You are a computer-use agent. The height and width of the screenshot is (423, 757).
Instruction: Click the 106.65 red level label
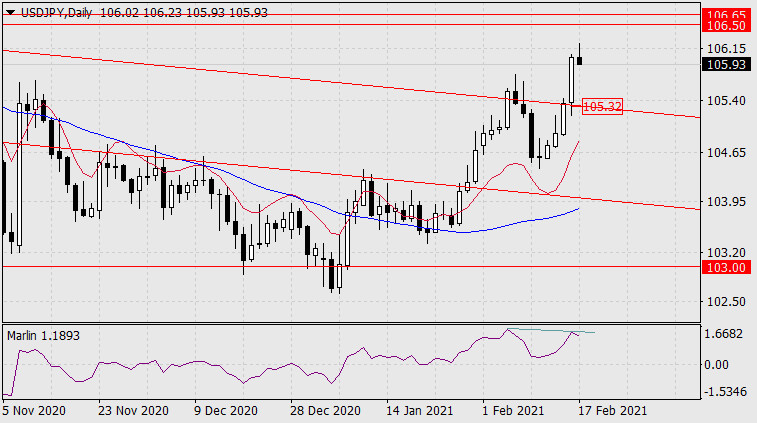pyautogui.click(x=727, y=14)
